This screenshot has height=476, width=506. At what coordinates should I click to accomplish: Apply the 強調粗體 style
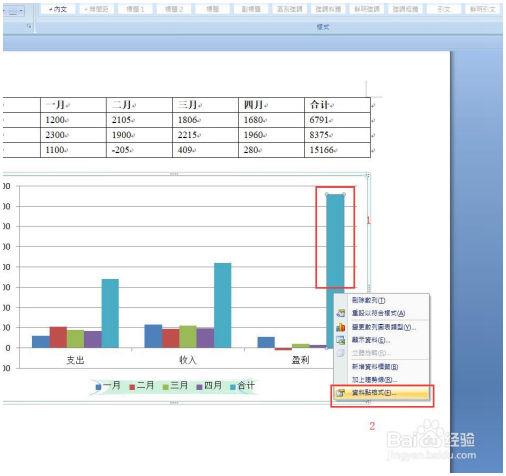coord(405,9)
